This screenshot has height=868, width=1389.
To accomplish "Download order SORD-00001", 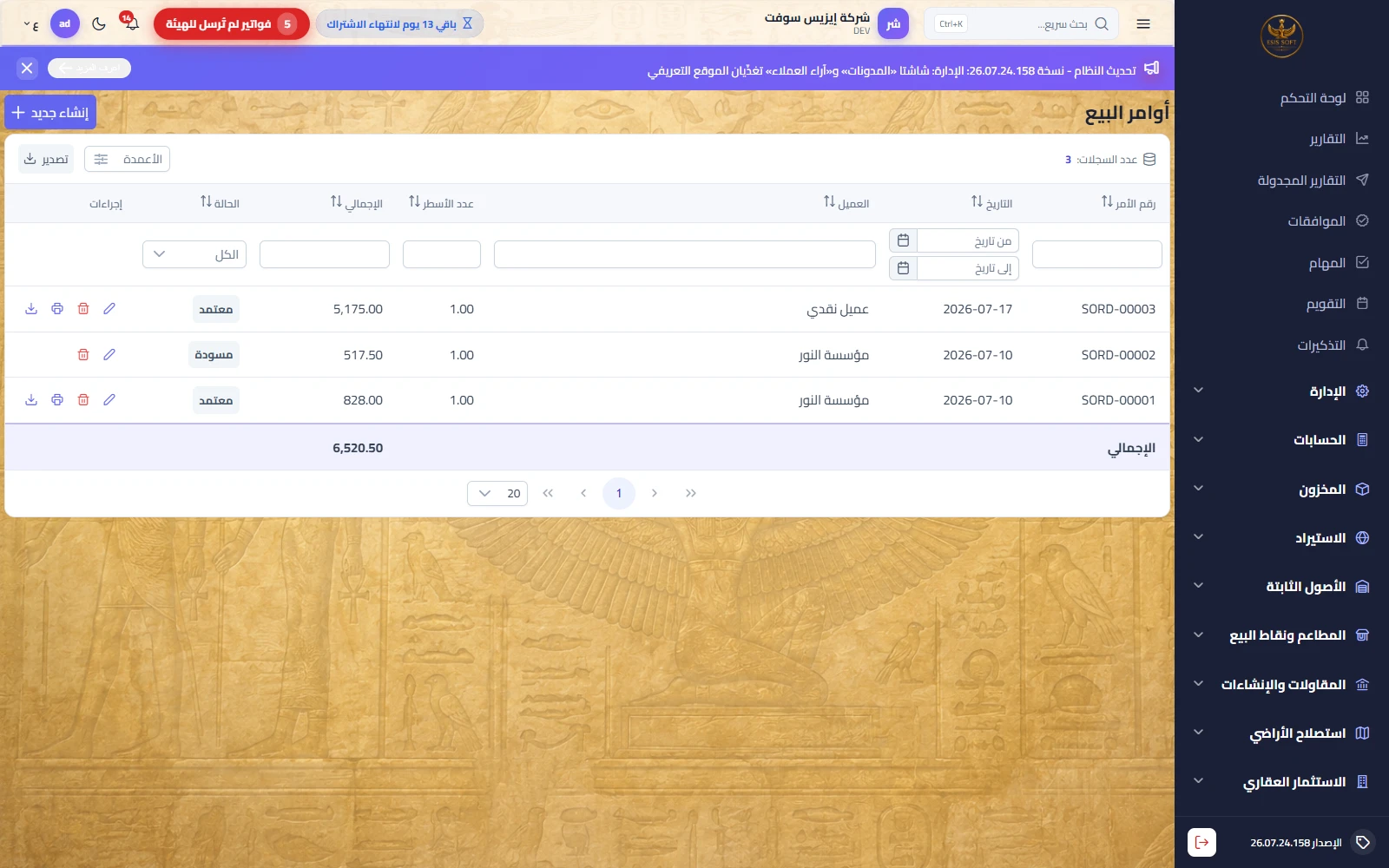I will pyautogui.click(x=31, y=400).
